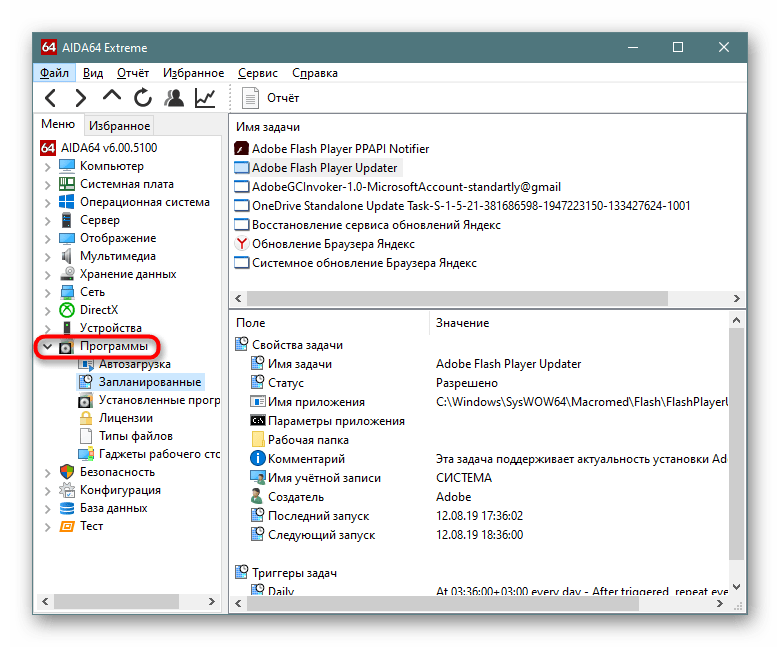The height and width of the screenshot is (647, 780).
Task: Click the Триггеры задач section row
Action: [286, 573]
